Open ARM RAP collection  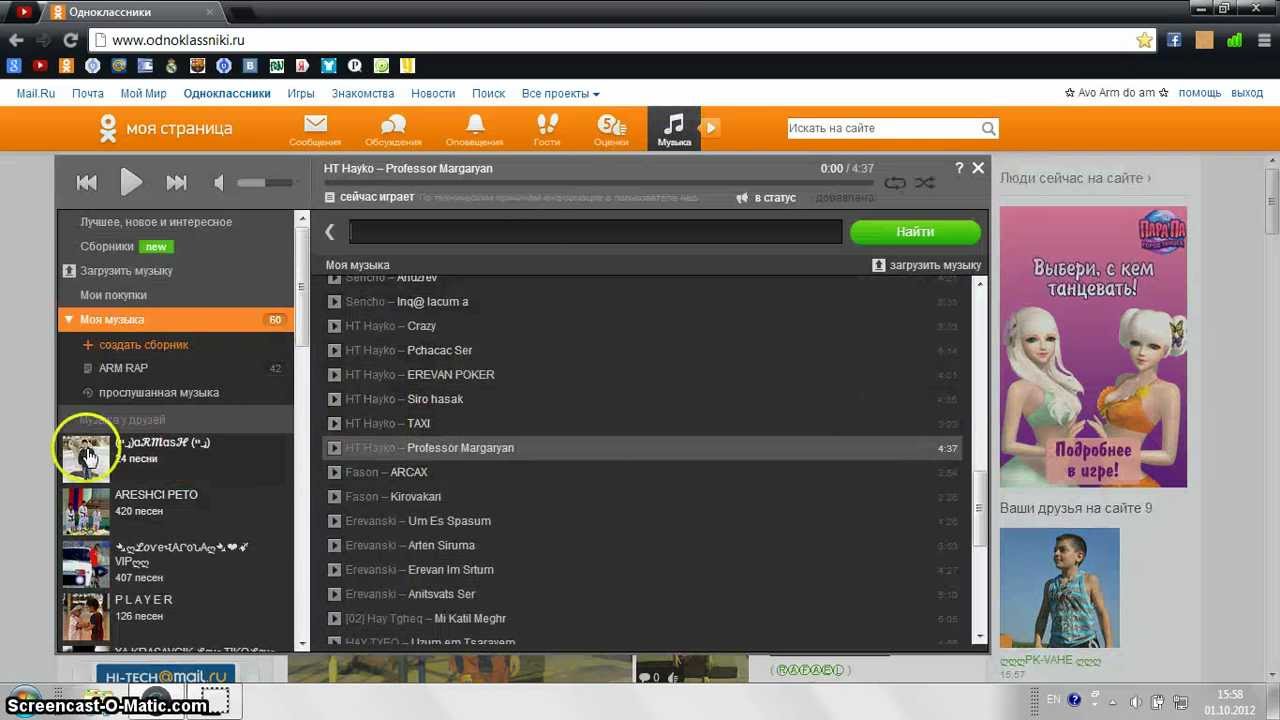coord(123,368)
